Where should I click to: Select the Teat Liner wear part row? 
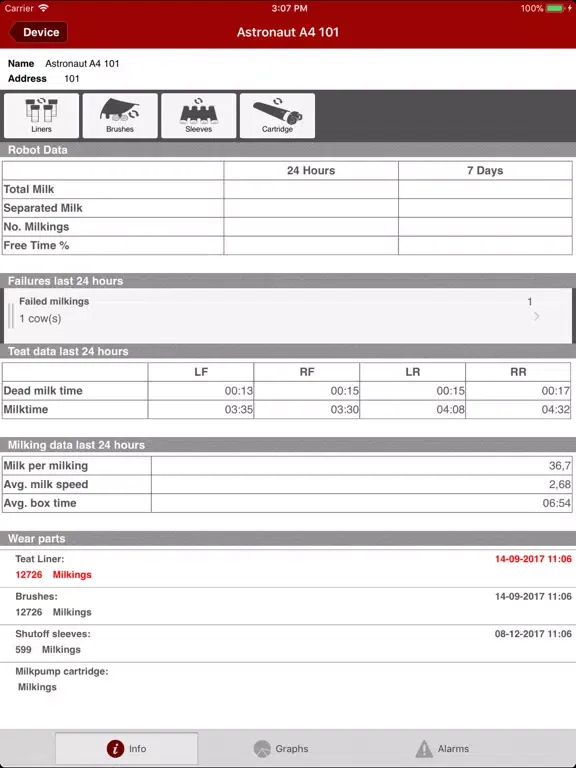coord(288,567)
